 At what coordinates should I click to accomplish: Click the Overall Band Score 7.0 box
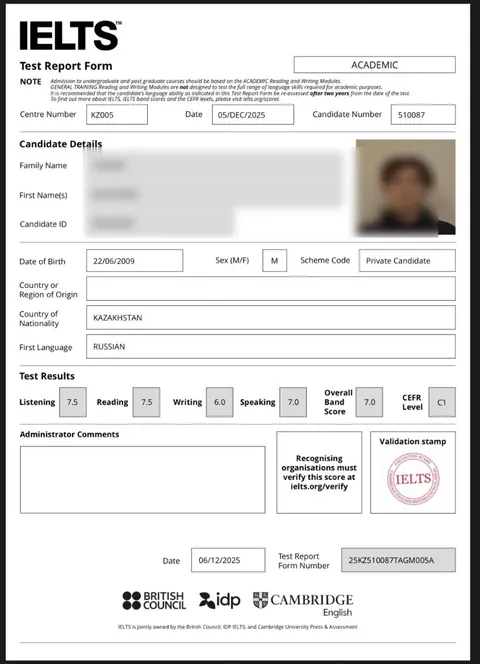[x=369, y=402]
